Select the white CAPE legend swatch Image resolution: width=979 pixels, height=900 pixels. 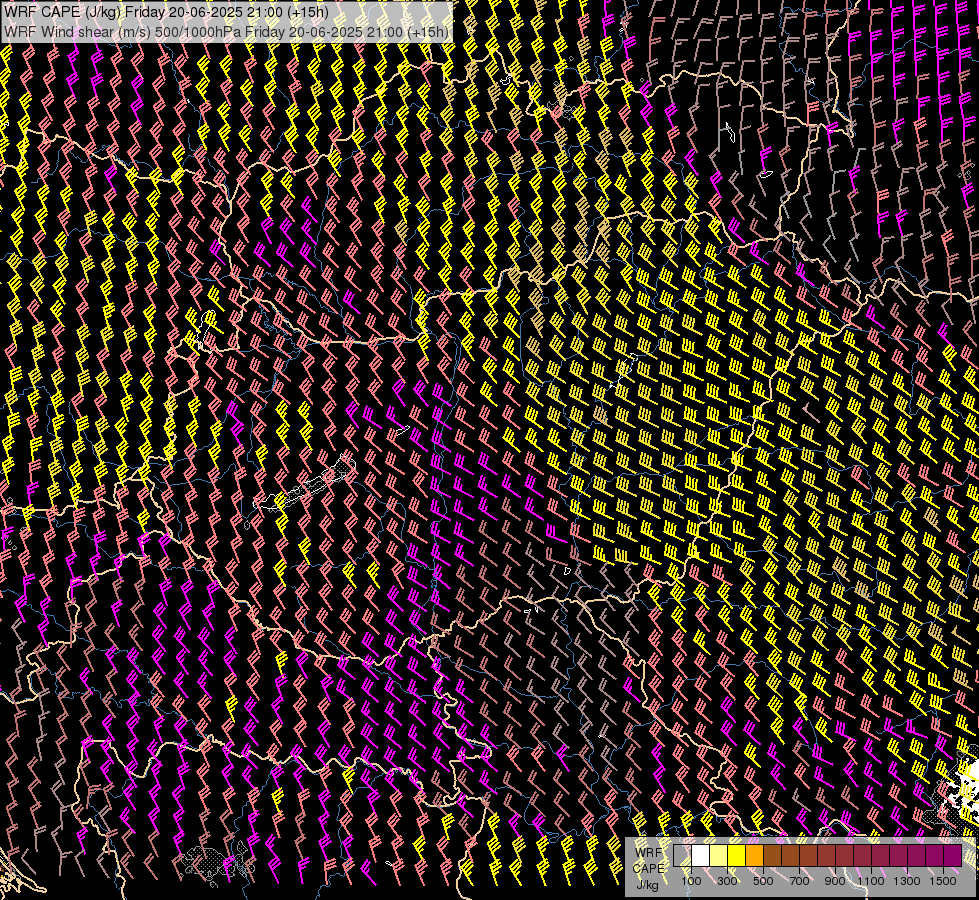point(701,856)
